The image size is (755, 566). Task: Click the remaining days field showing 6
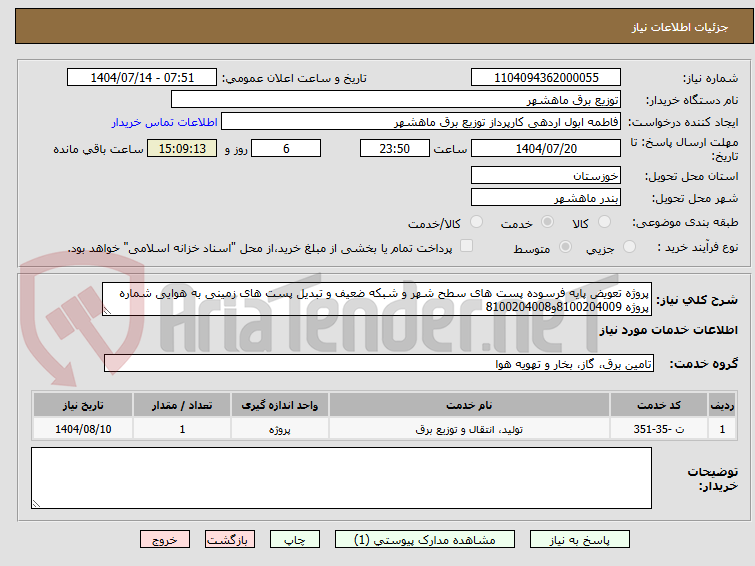pos(286,148)
